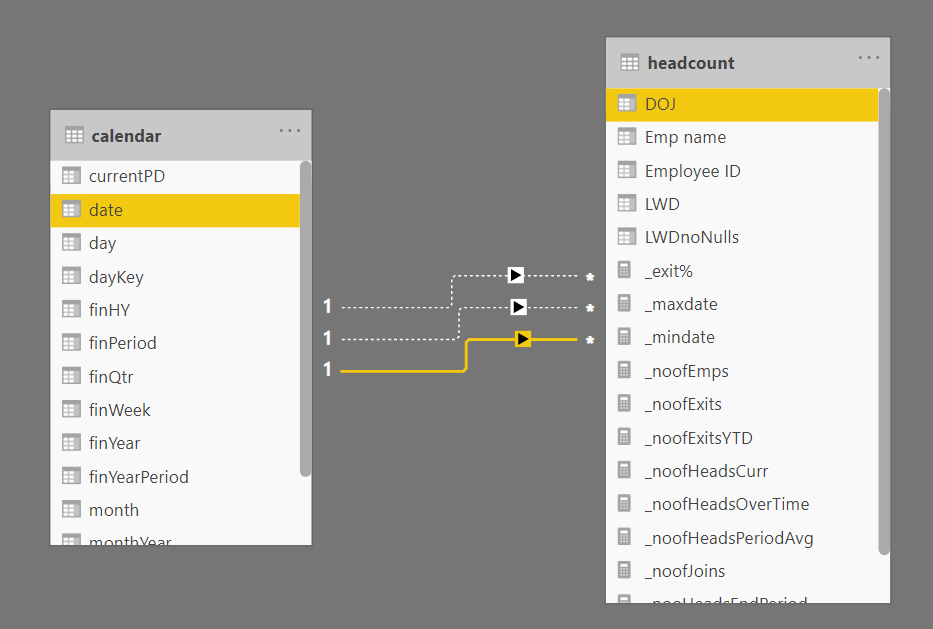933x629 pixels.
Task: Click the vertical scrollbar of calendar table
Action: point(305,319)
